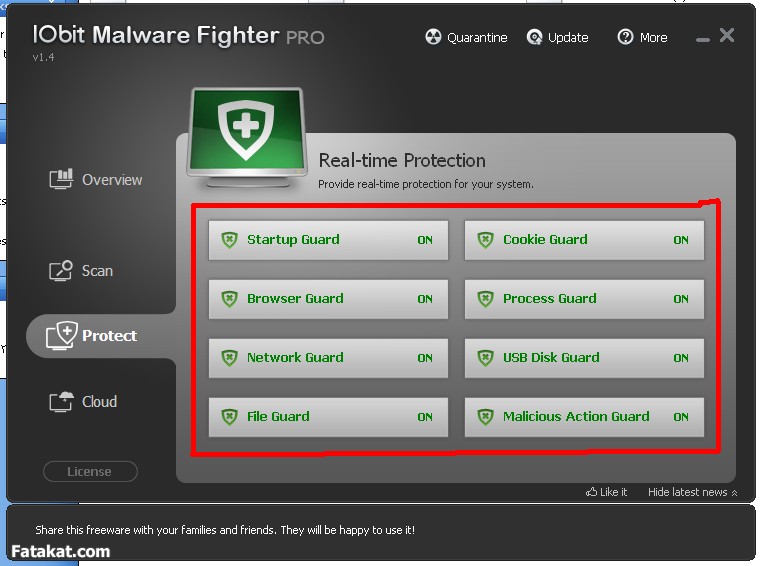762x566 pixels.
Task: Click the Network Guard shield icon
Action: (x=229, y=358)
